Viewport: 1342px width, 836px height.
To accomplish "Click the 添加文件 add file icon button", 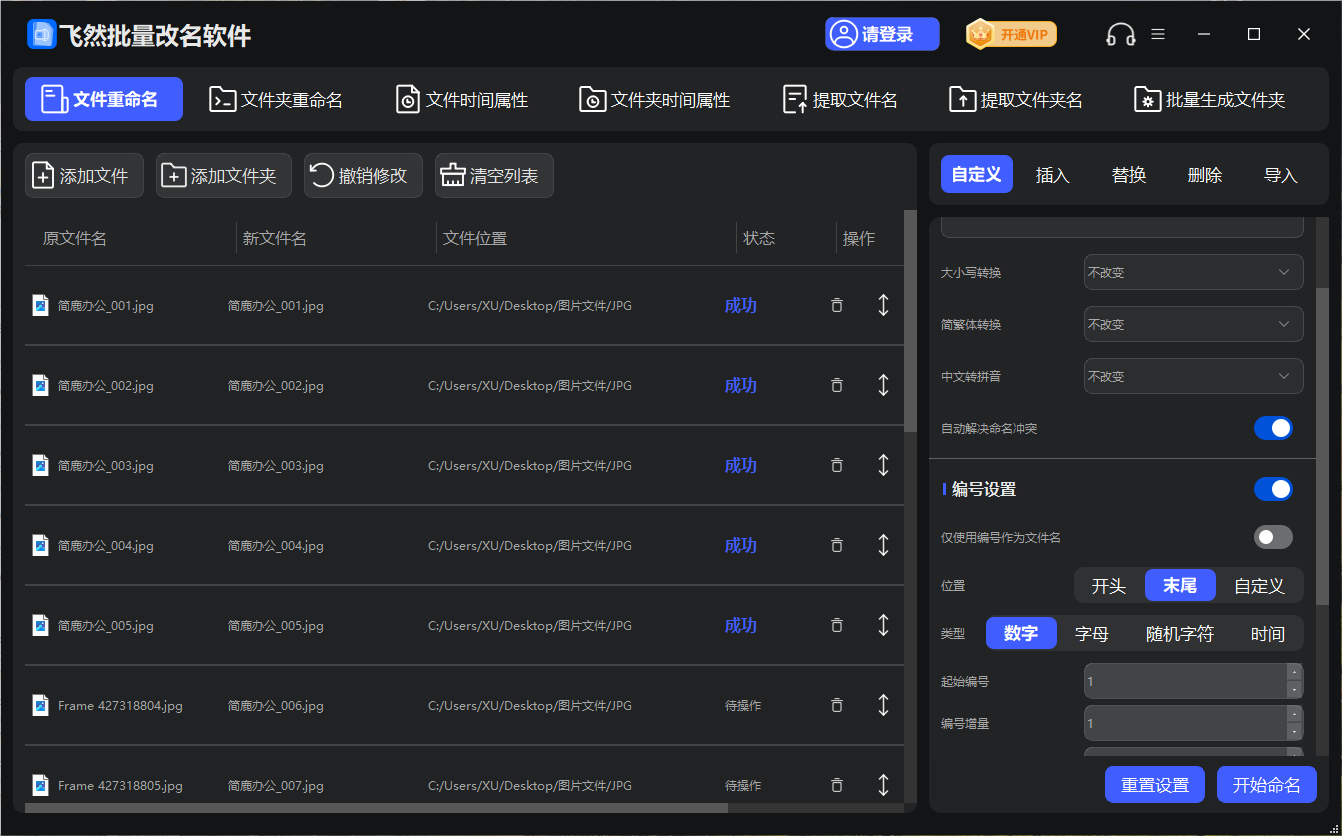I will tap(84, 176).
